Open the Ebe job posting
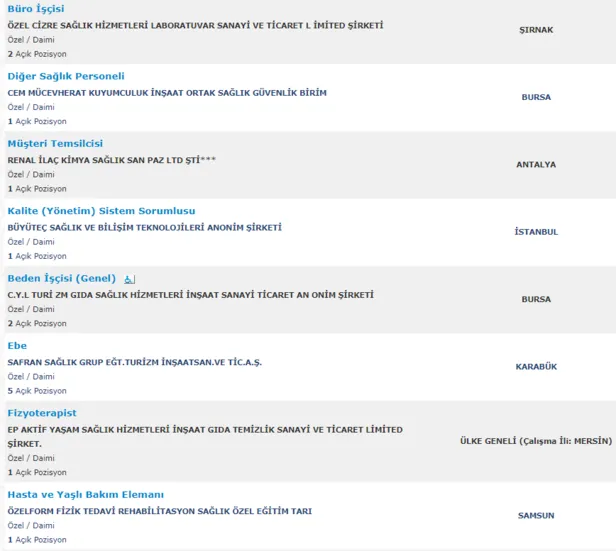The image size is (616, 551). coord(17,346)
